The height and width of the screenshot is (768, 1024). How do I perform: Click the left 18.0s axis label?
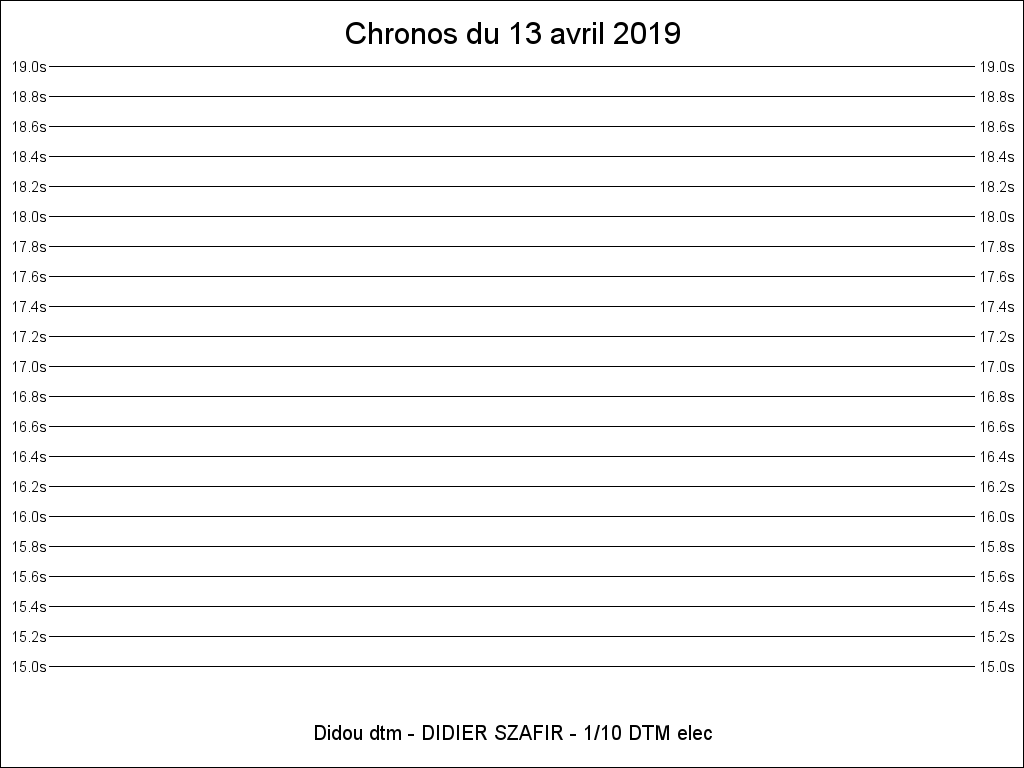pos(29,217)
